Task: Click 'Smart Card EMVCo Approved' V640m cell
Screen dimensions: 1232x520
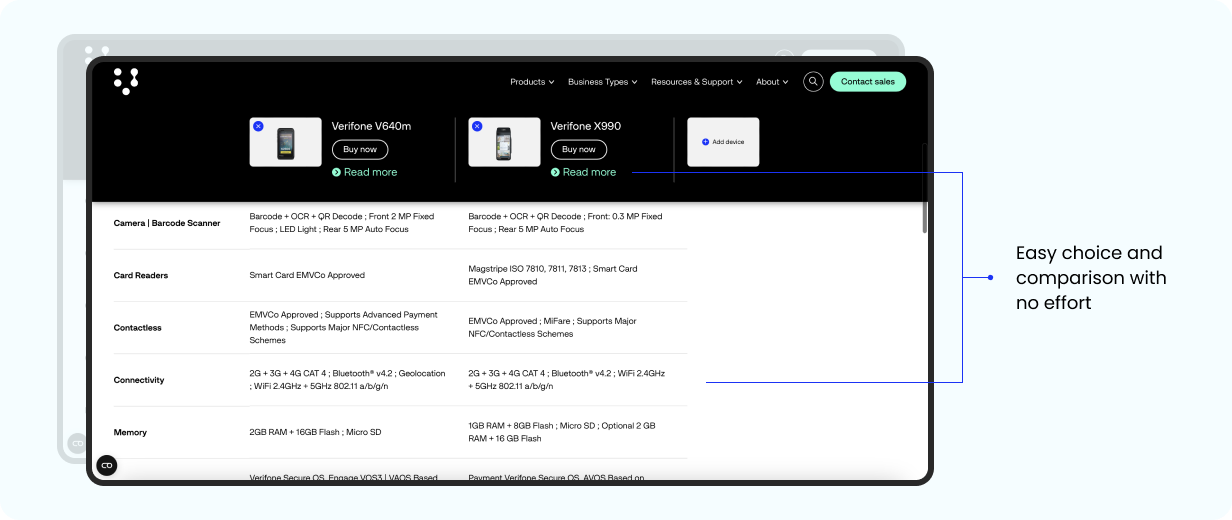Action: point(307,275)
